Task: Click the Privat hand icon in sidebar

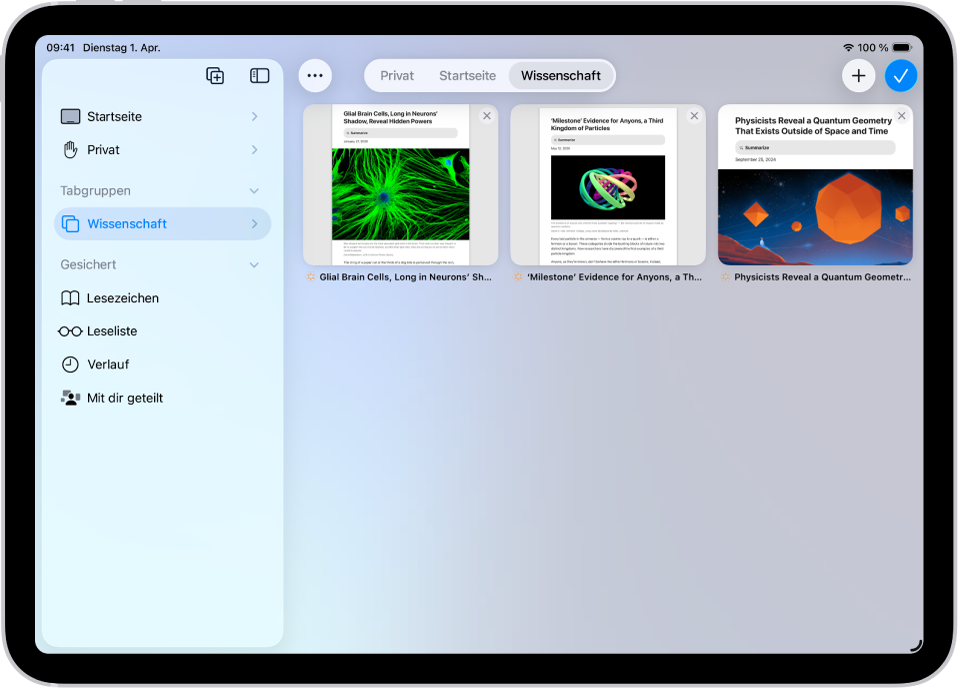Action: click(x=70, y=150)
